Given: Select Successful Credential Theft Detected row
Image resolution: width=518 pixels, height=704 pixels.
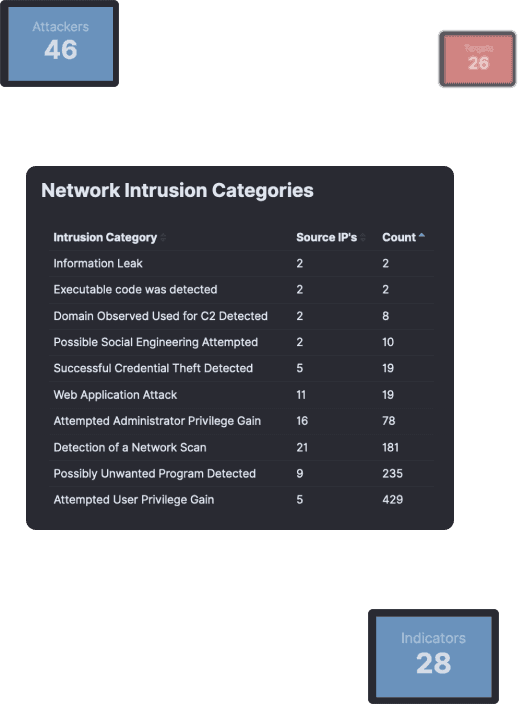Looking at the screenshot, I should tap(241, 369).
